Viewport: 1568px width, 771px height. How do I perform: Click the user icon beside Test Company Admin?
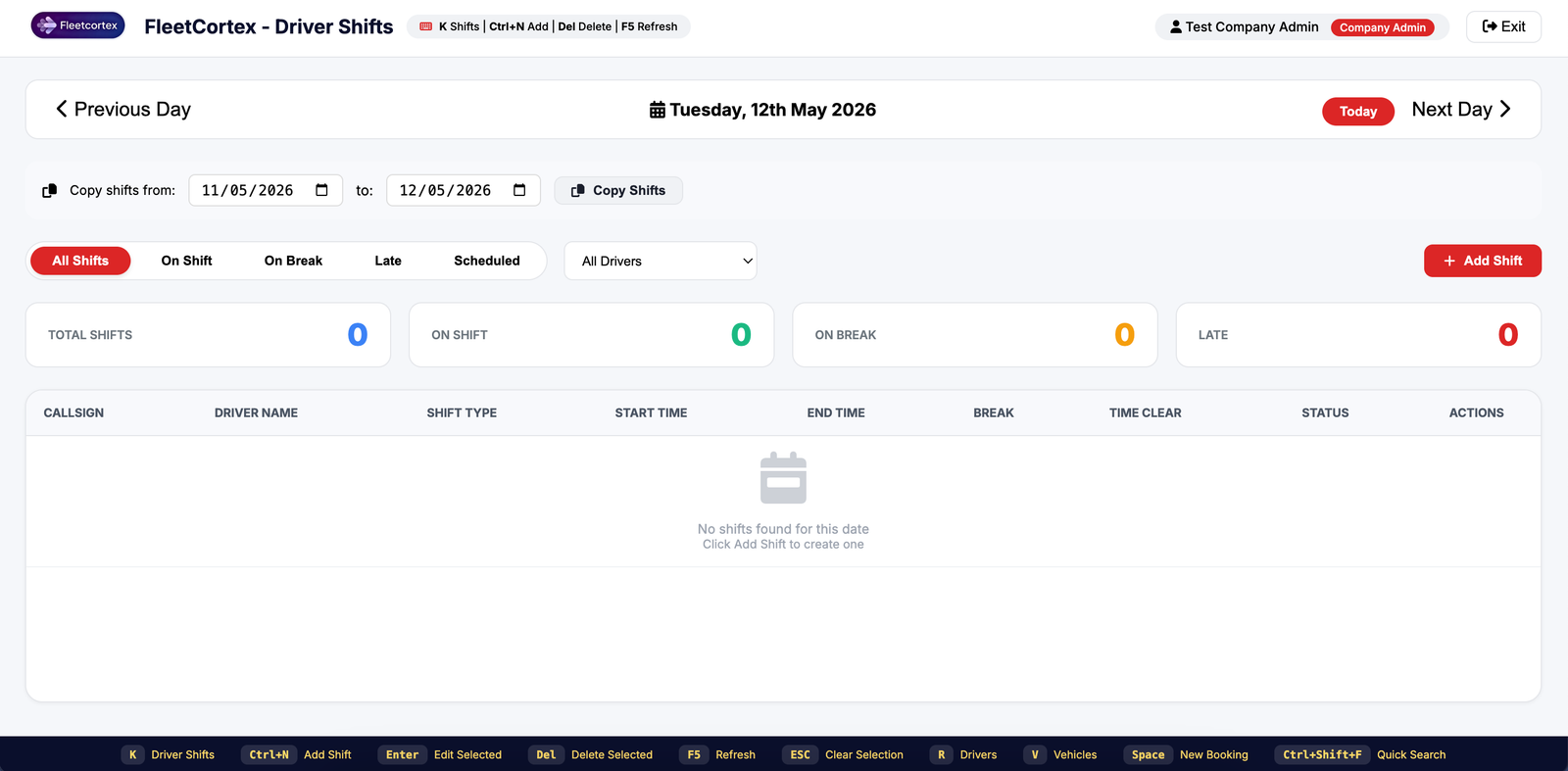click(1176, 26)
